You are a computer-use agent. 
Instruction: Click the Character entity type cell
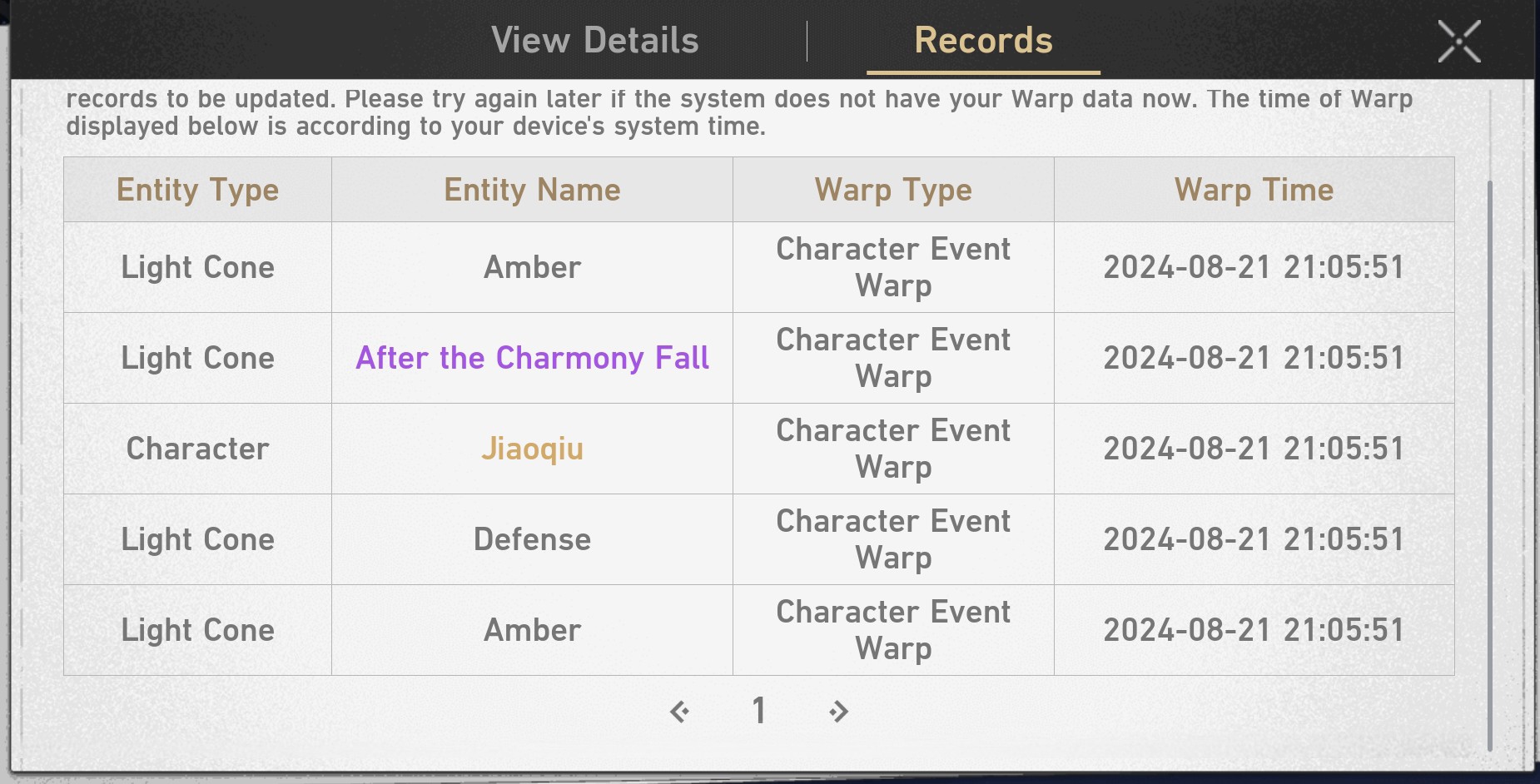pyautogui.click(x=197, y=449)
